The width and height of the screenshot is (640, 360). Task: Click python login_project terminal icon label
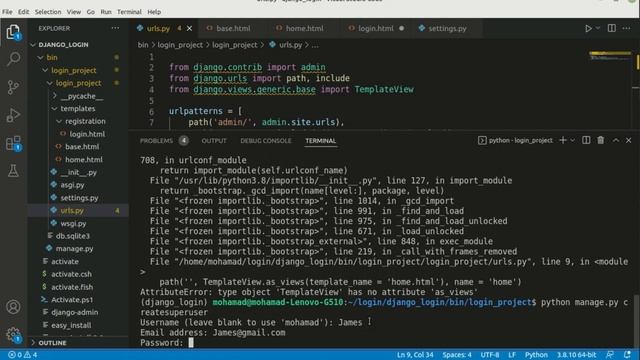[x=515, y=140]
